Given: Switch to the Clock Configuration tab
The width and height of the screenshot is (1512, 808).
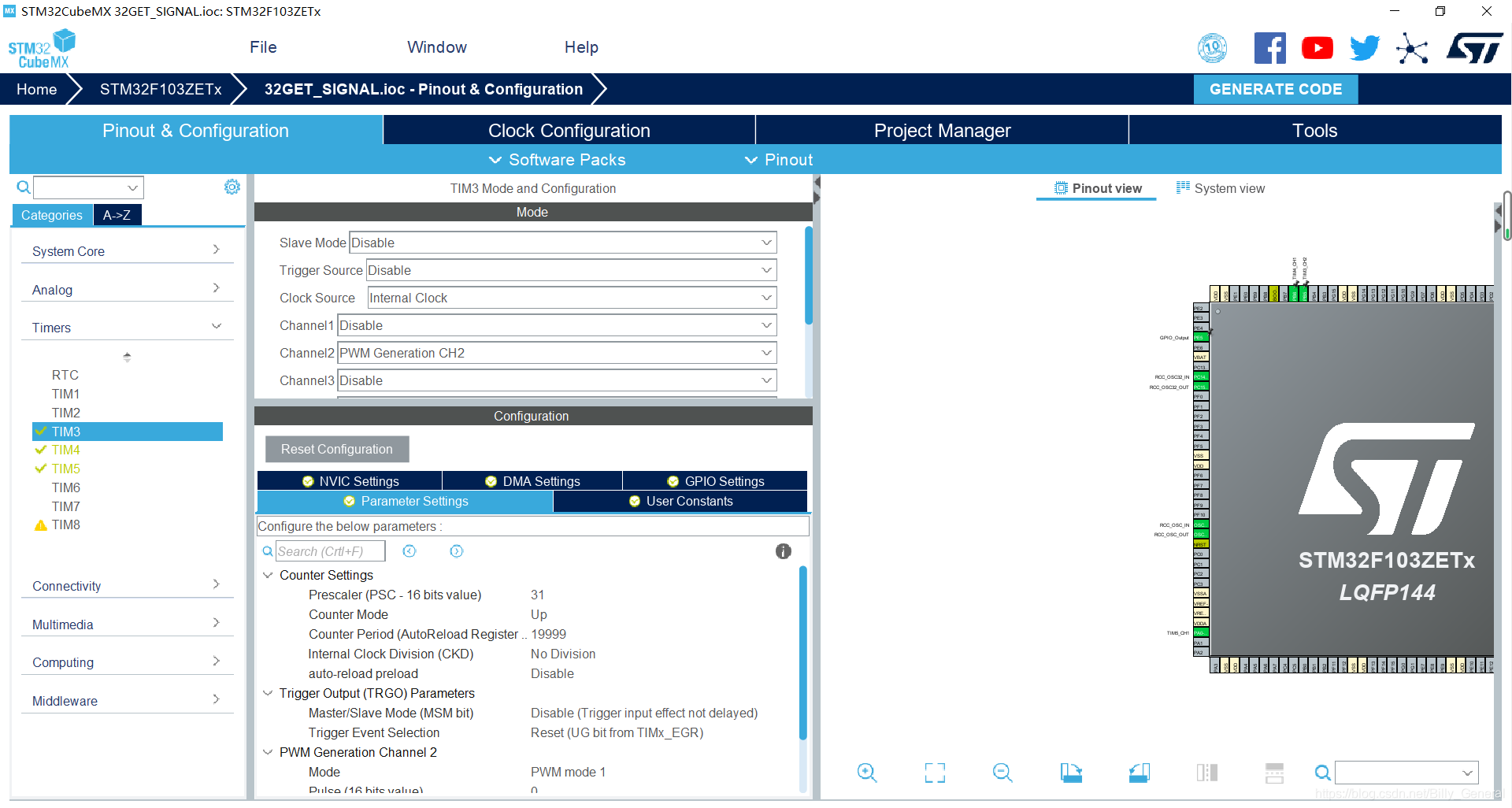Looking at the screenshot, I should 569,130.
